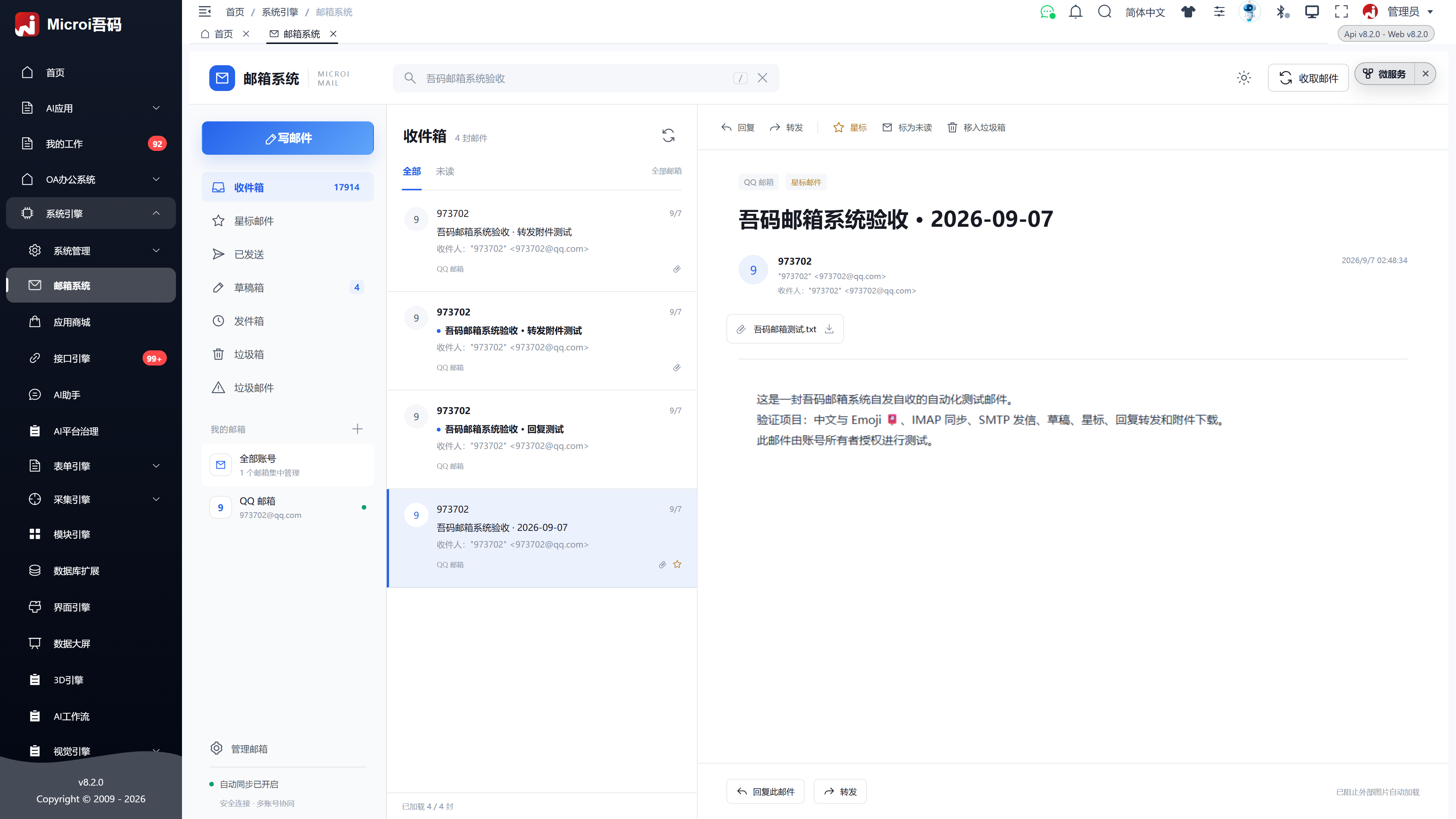Click the 邮箱系统 mail logo icon
1456x819 pixels.
click(222, 78)
